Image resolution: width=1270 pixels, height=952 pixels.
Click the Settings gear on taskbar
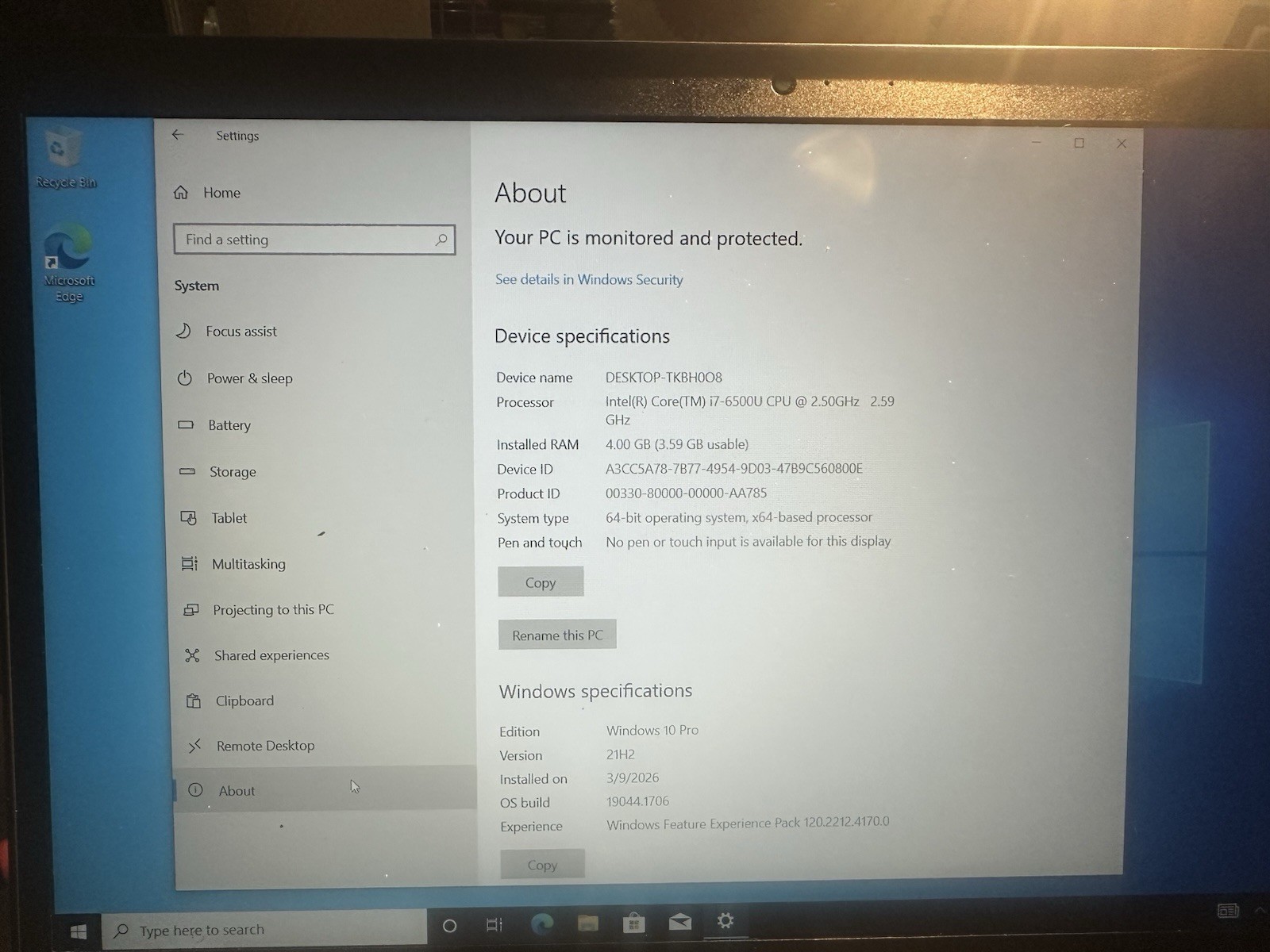click(x=725, y=921)
